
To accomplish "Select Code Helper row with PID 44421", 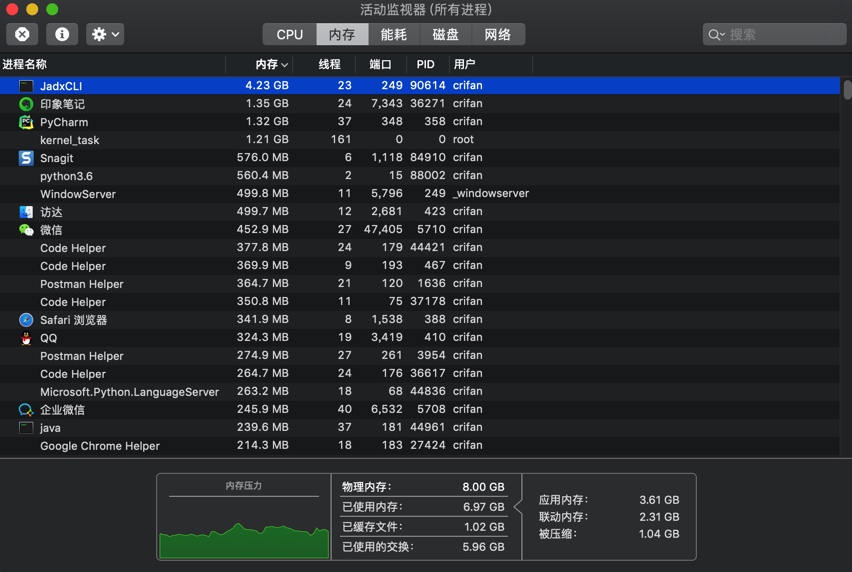I will (419, 247).
